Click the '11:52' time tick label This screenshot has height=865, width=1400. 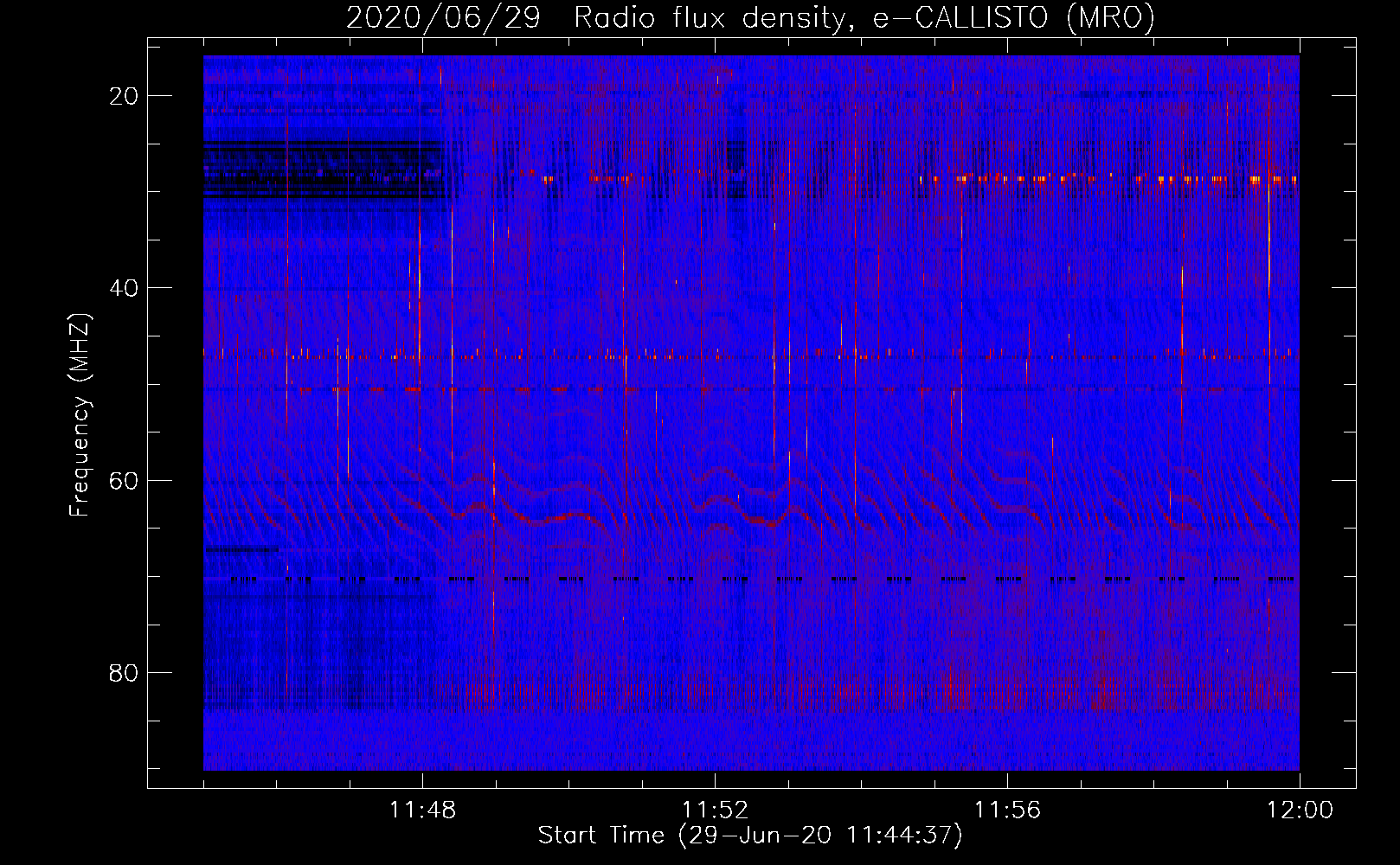tap(715, 811)
